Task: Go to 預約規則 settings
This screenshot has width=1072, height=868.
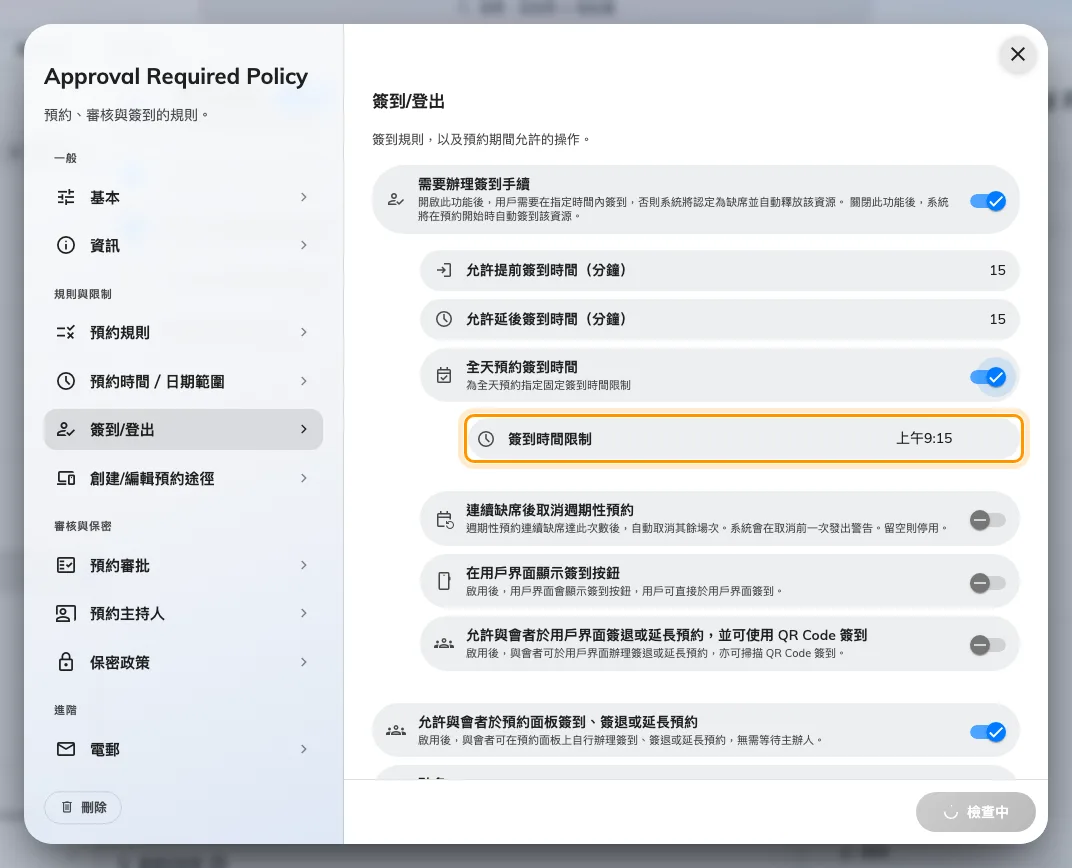Action: [183, 332]
